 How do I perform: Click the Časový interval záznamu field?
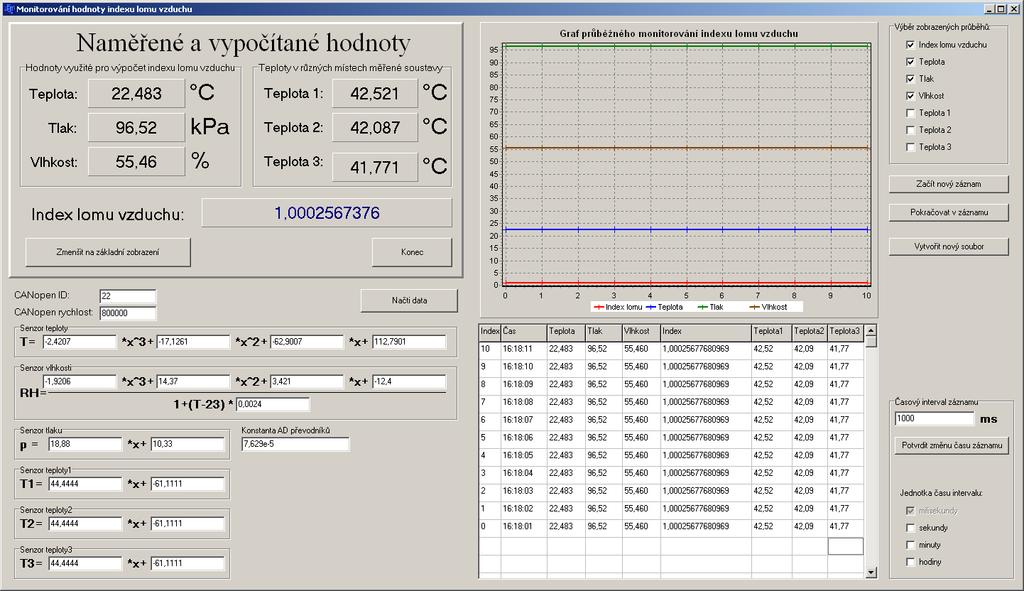(934, 419)
